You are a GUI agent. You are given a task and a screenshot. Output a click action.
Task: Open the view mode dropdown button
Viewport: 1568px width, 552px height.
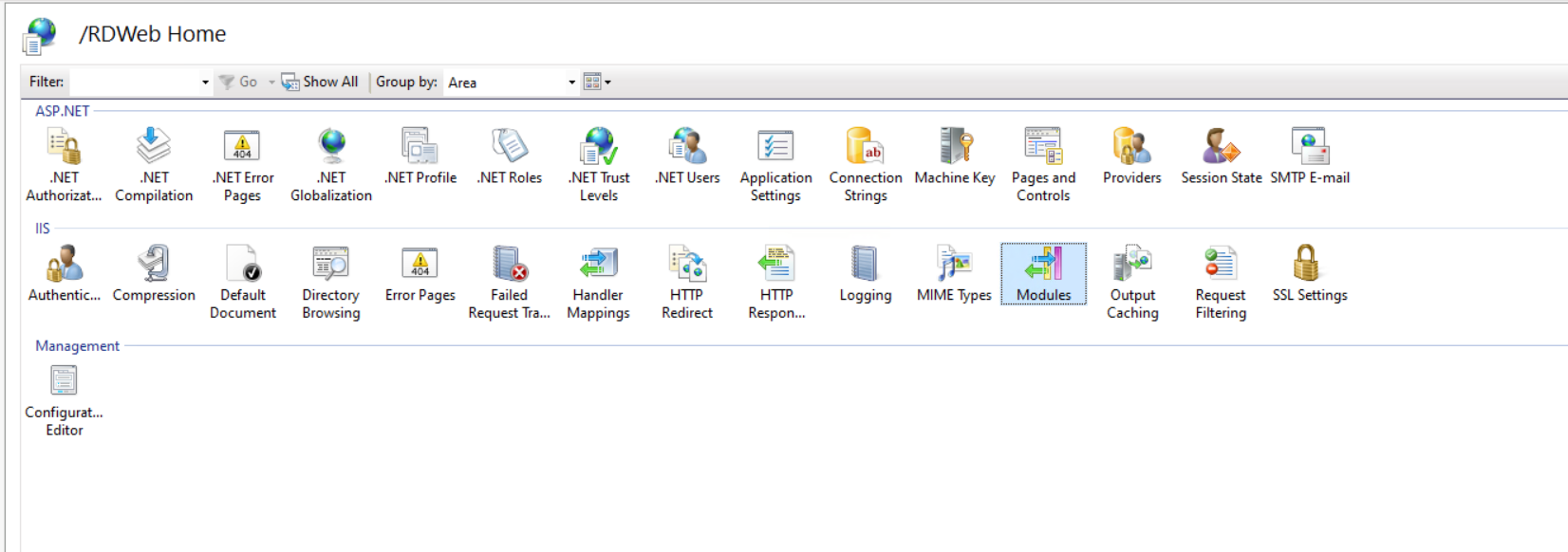[x=597, y=83]
